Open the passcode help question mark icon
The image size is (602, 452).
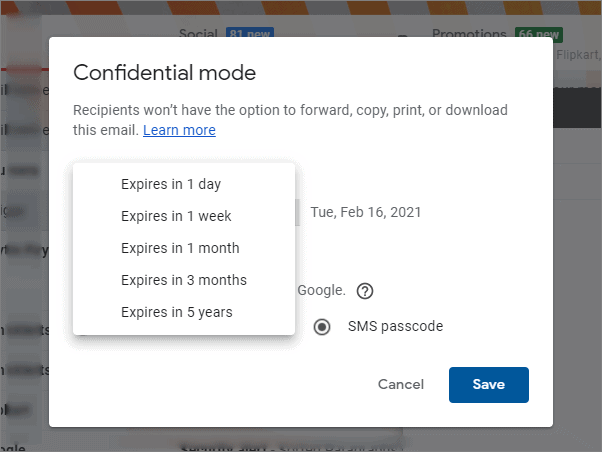pyautogui.click(x=365, y=291)
